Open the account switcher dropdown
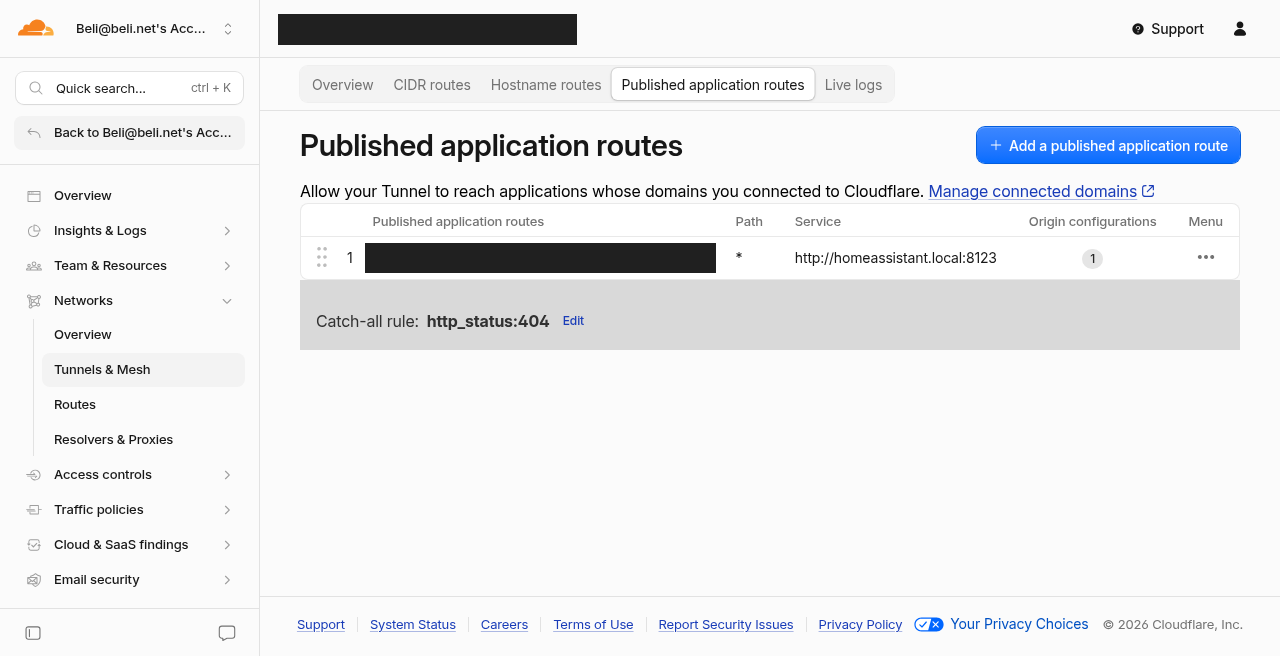 pos(153,29)
